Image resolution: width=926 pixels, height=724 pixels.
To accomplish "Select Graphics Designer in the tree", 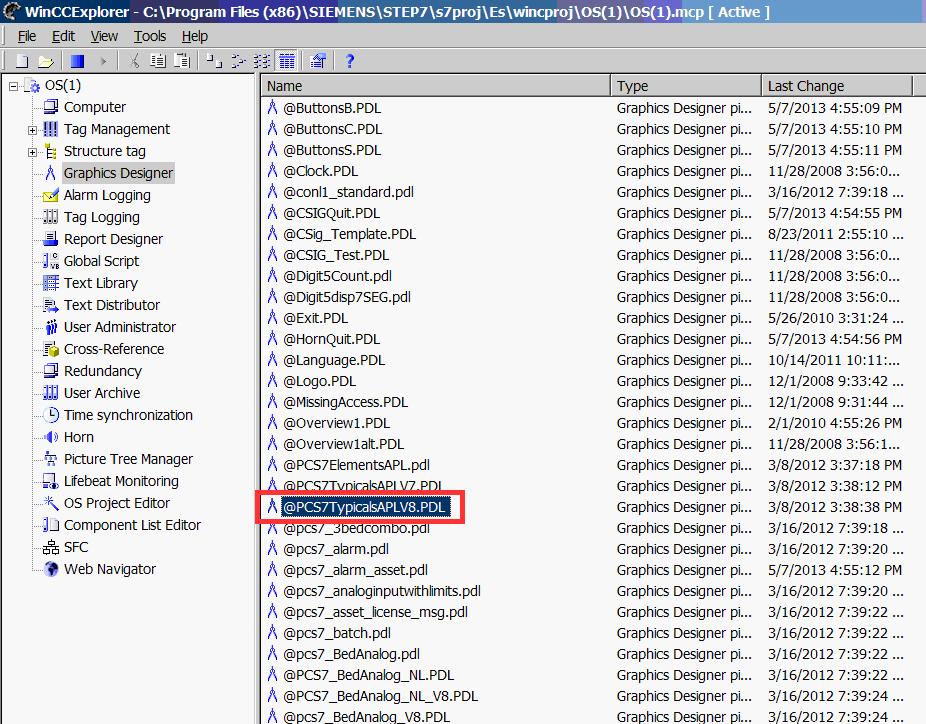I will point(118,173).
